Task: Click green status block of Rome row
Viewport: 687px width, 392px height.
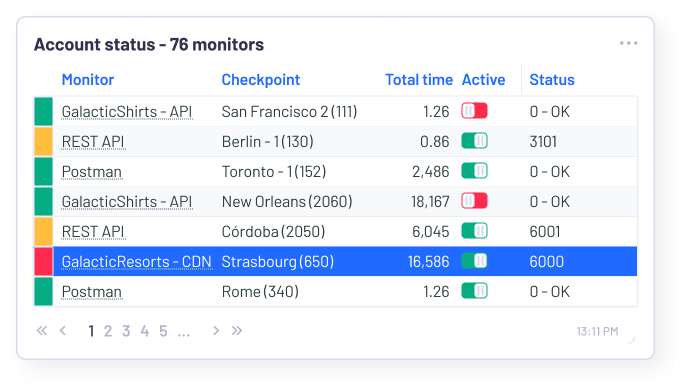Action: click(43, 292)
